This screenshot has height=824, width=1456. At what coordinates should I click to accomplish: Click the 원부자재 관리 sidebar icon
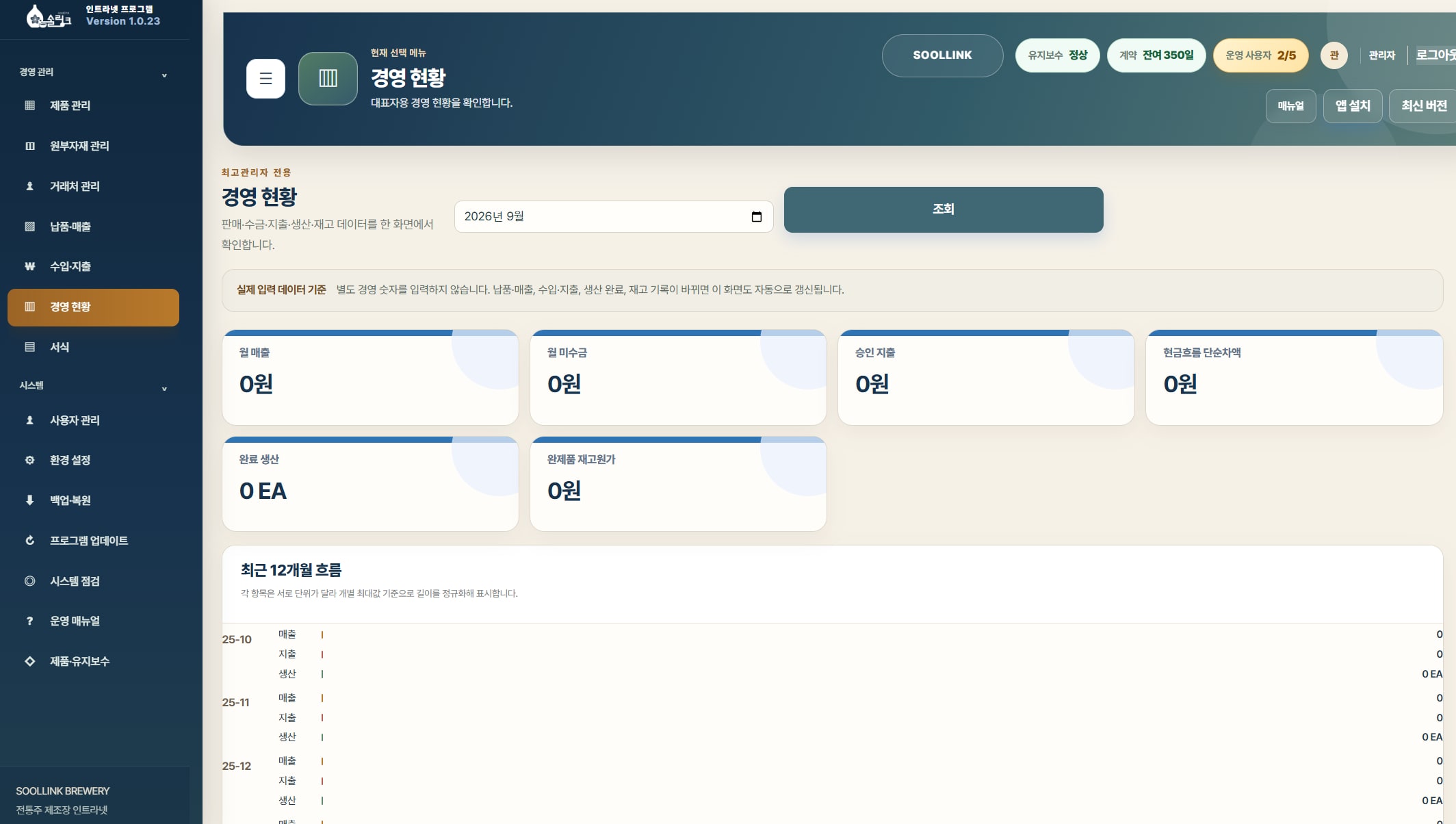29,146
